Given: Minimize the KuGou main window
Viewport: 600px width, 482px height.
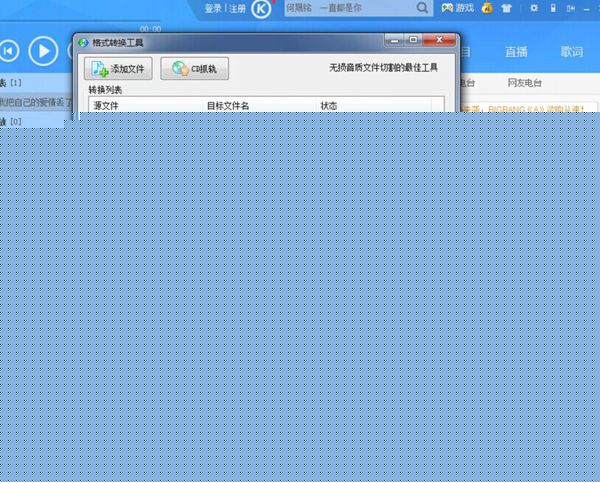Looking at the screenshot, I should click(587, 9).
